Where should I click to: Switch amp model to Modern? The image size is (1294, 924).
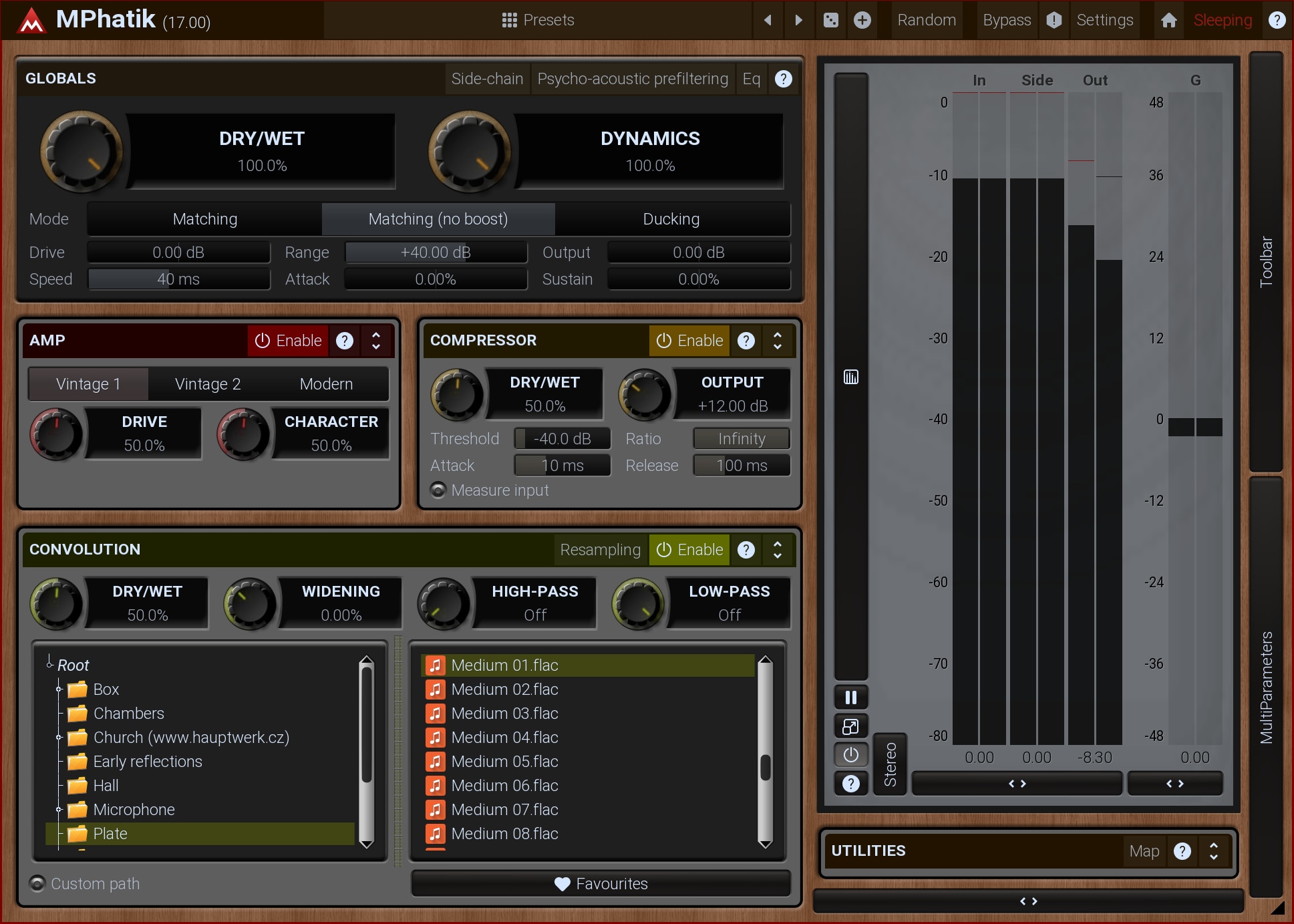326,384
